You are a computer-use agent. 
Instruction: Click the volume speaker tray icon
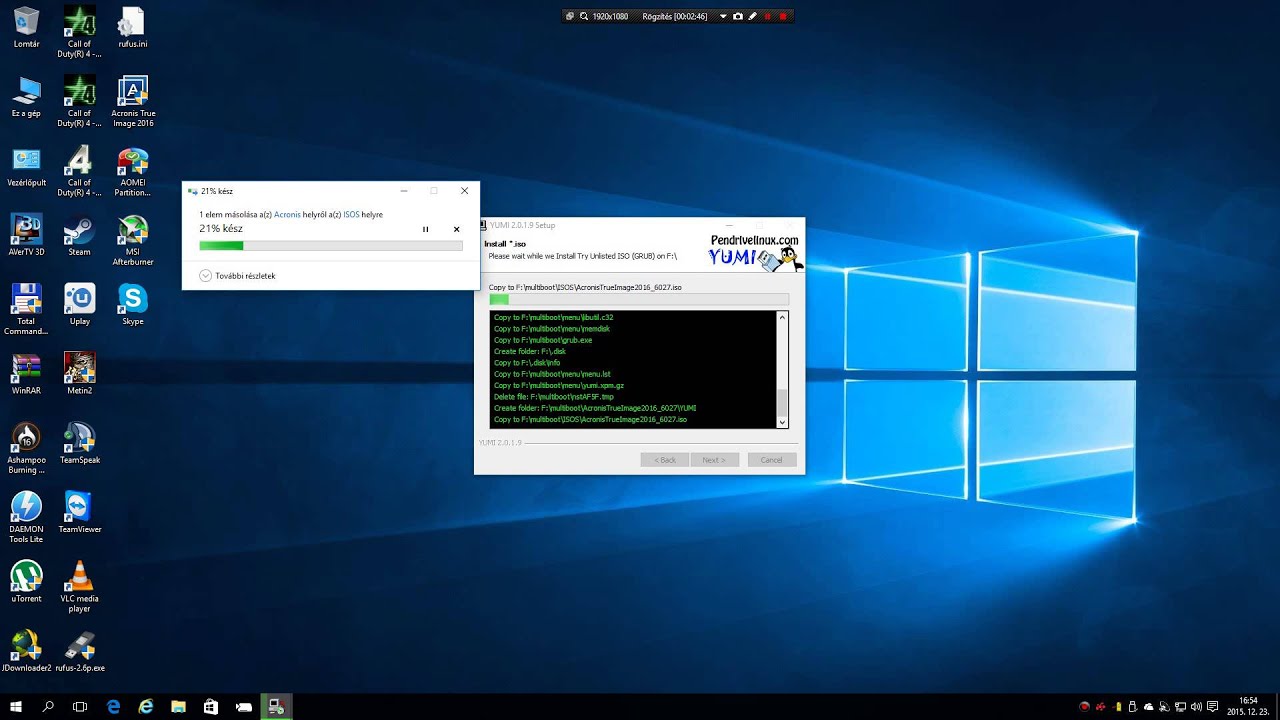[x=1197, y=707]
